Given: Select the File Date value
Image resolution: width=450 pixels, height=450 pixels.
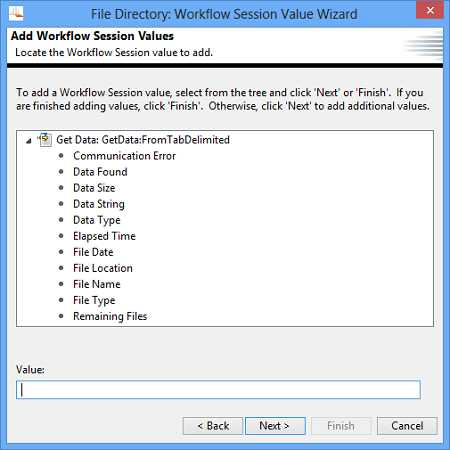Looking at the screenshot, I should pos(93,252).
